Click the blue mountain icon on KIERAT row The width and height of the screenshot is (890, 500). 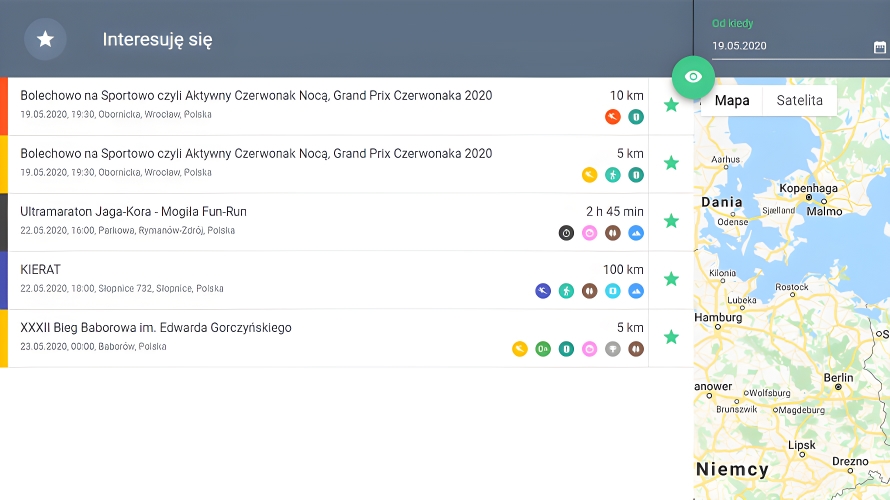click(x=636, y=291)
